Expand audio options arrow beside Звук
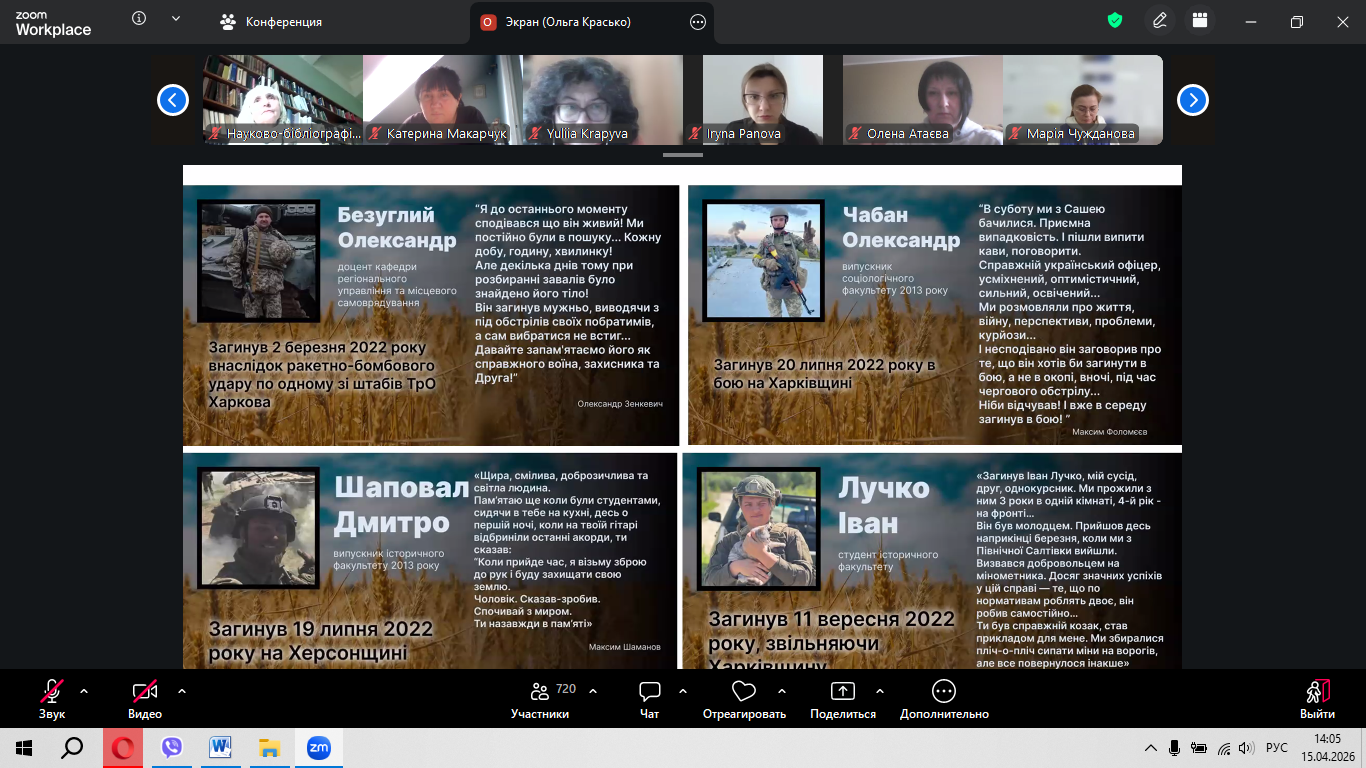This screenshot has width=1366, height=768. point(84,691)
